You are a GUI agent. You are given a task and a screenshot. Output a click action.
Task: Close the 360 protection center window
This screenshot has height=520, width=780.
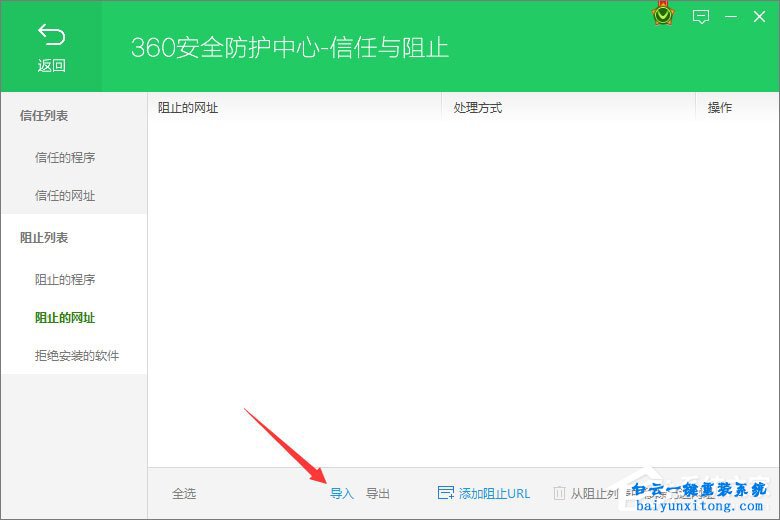coord(759,16)
